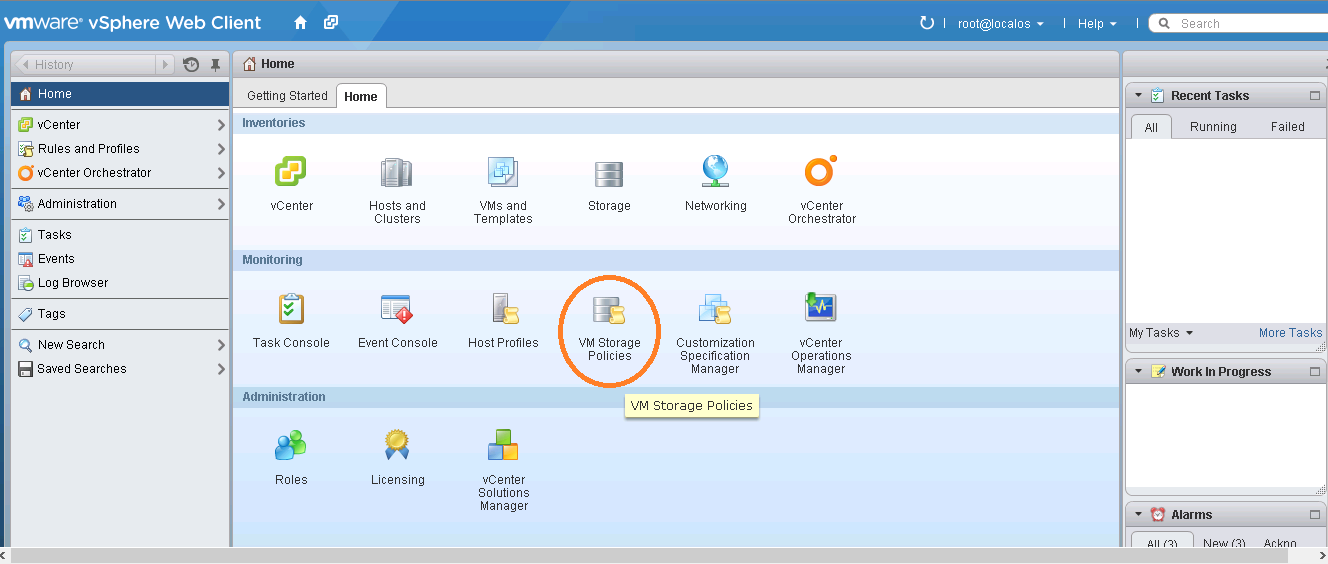The width and height of the screenshot is (1328, 564).
Task: Expand the Rules and Profiles chevron
Action: point(221,149)
